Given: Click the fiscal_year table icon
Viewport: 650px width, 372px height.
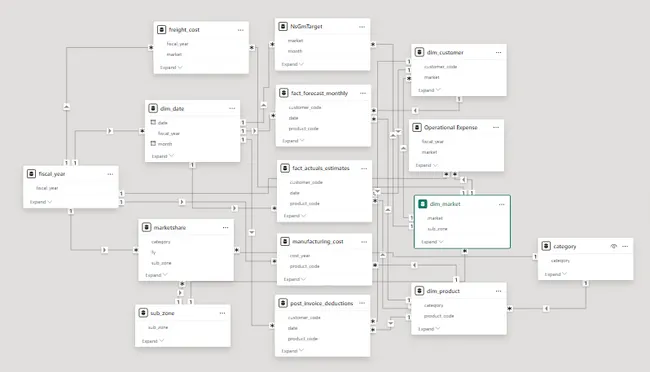Looking at the screenshot, I should (x=32, y=174).
